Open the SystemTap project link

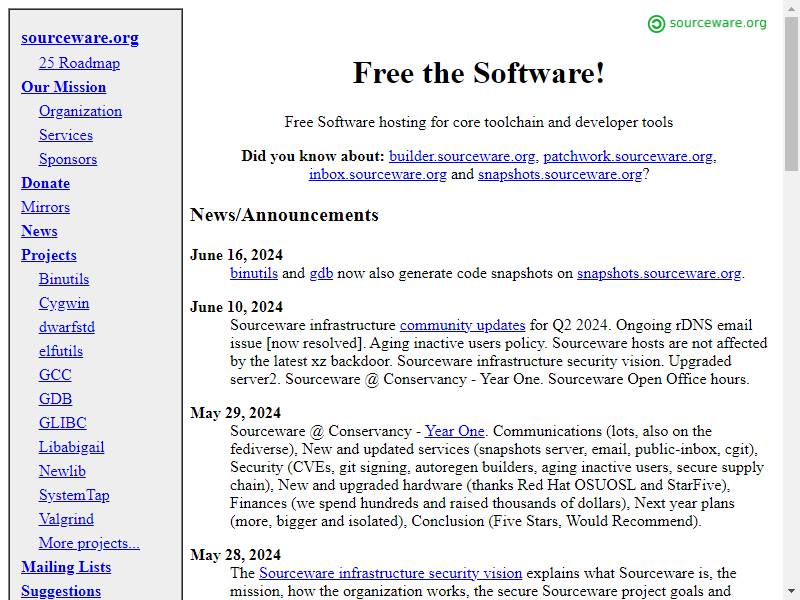[x=74, y=494]
